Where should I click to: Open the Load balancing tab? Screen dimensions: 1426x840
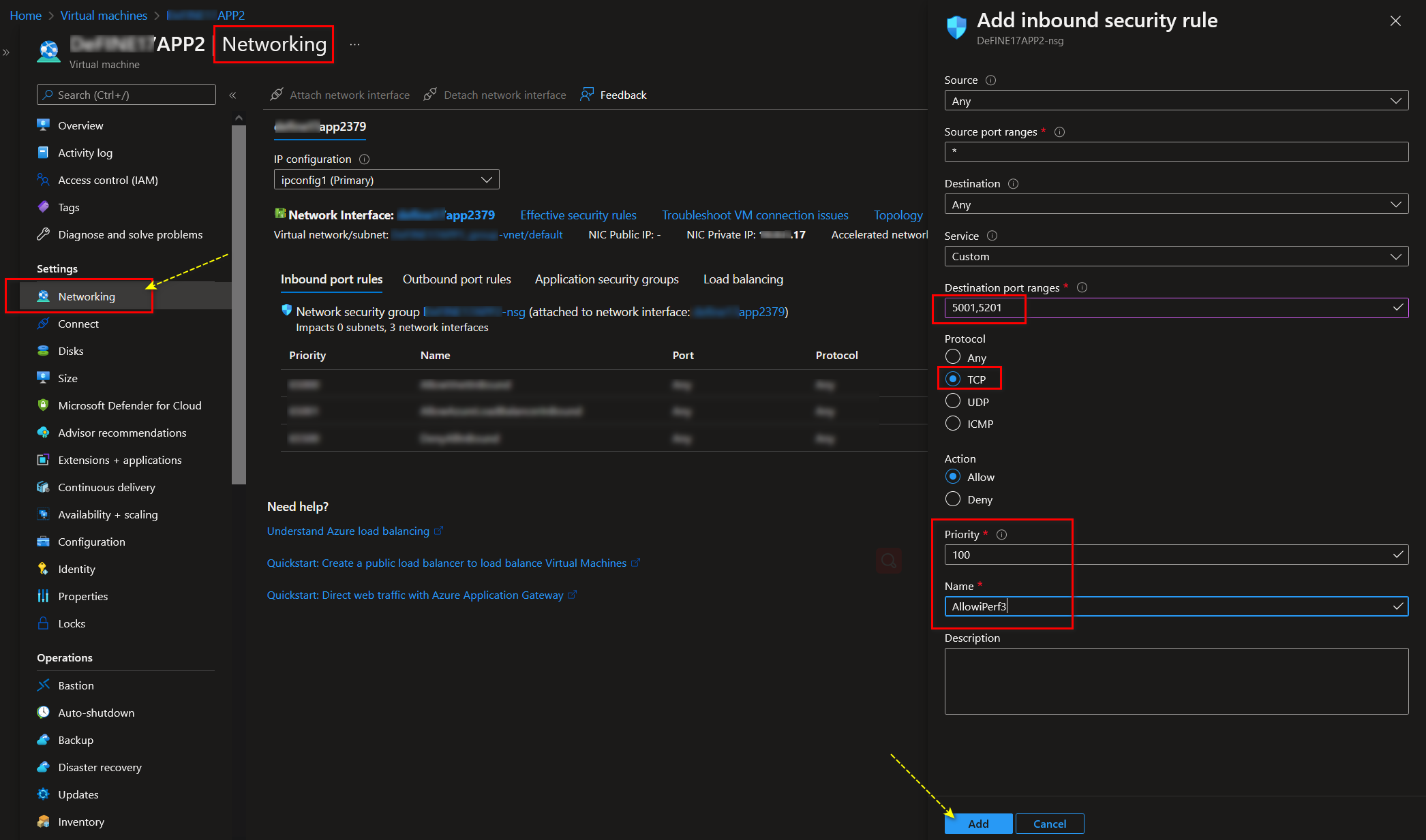(743, 279)
